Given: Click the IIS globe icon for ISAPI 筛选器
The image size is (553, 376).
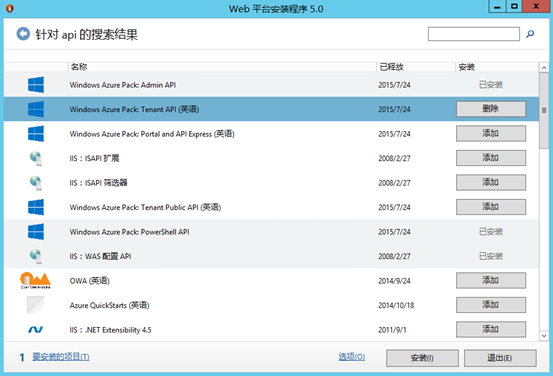Looking at the screenshot, I should tap(36, 183).
